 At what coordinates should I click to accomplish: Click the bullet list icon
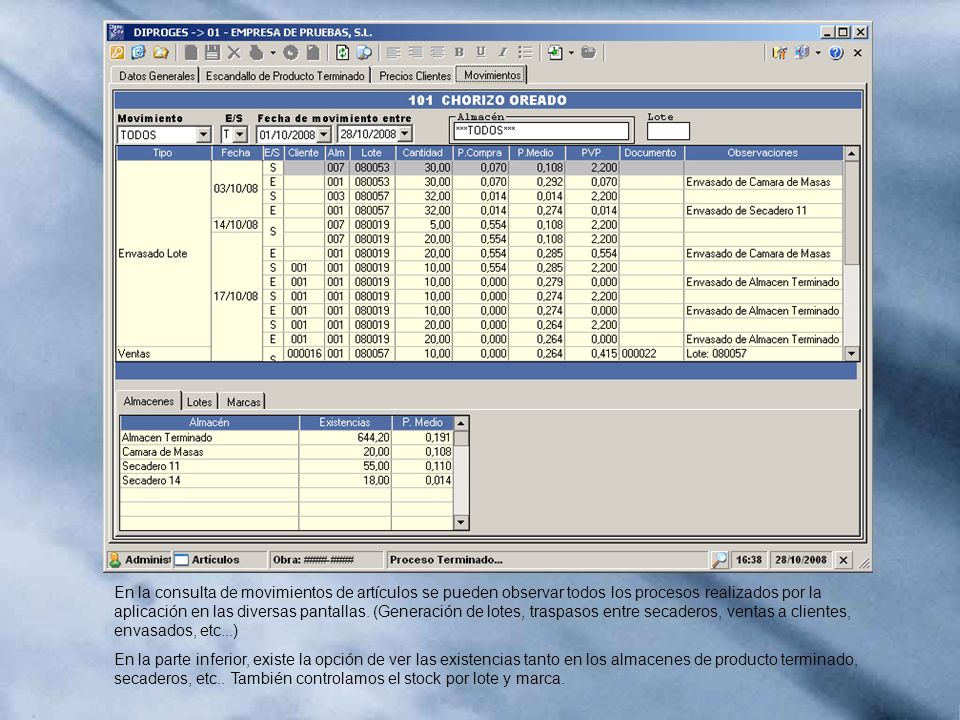click(x=525, y=53)
